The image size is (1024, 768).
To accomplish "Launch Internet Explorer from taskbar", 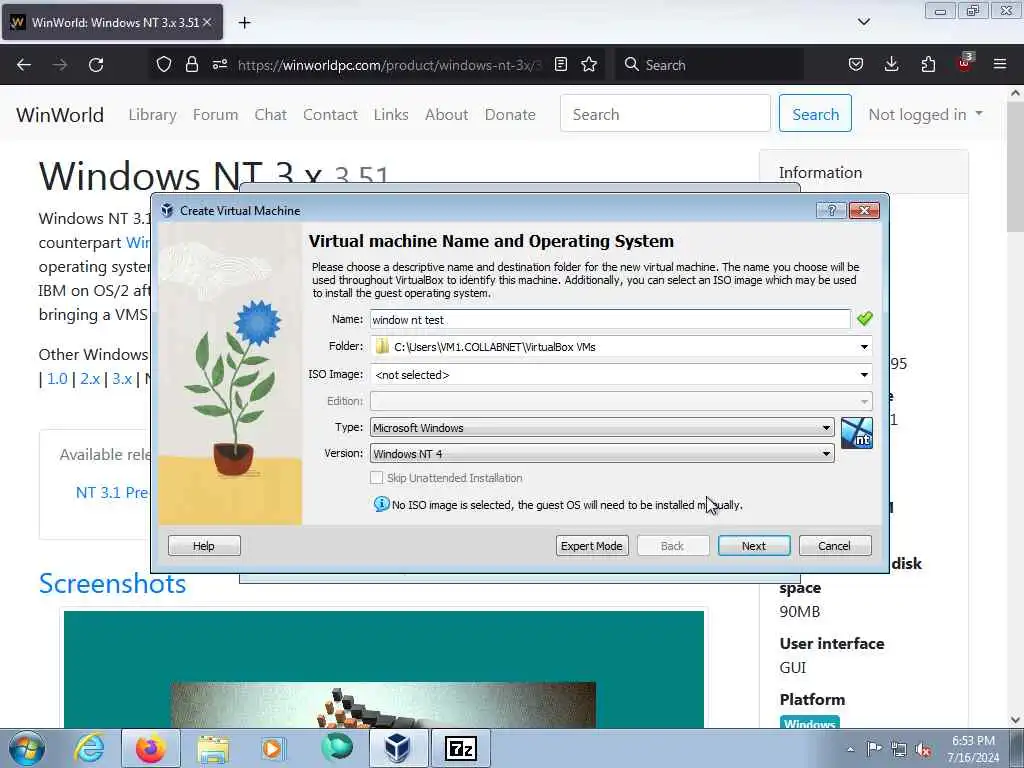I will pos(89,748).
